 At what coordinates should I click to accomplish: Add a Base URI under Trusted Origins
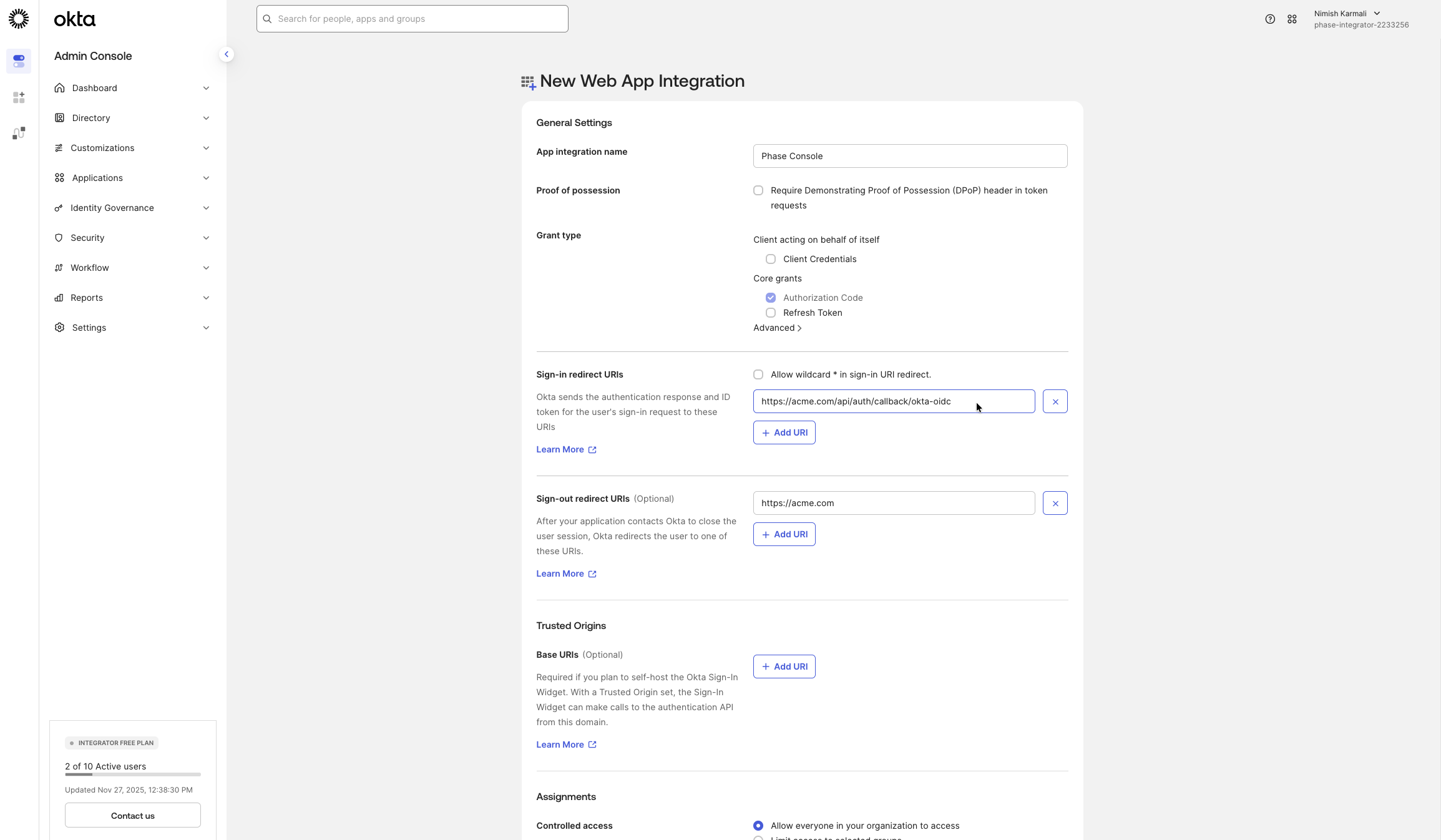click(x=784, y=667)
